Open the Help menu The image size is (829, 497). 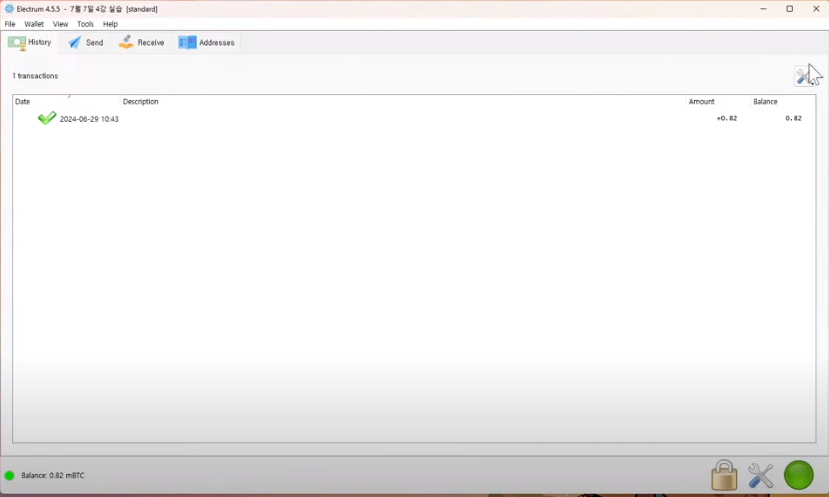click(x=110, y=24)
